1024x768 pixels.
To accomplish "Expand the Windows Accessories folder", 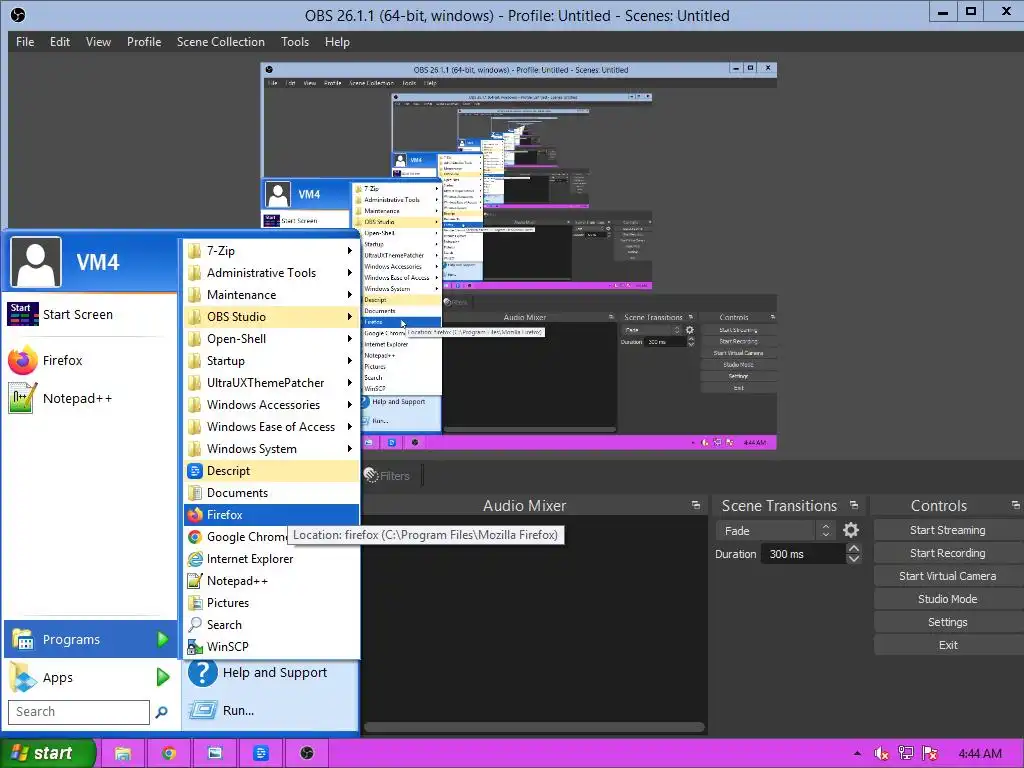I will (x=271, y=405).
